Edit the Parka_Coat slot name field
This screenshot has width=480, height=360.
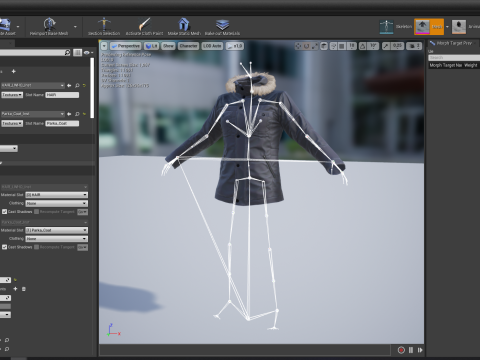[62, 123]
